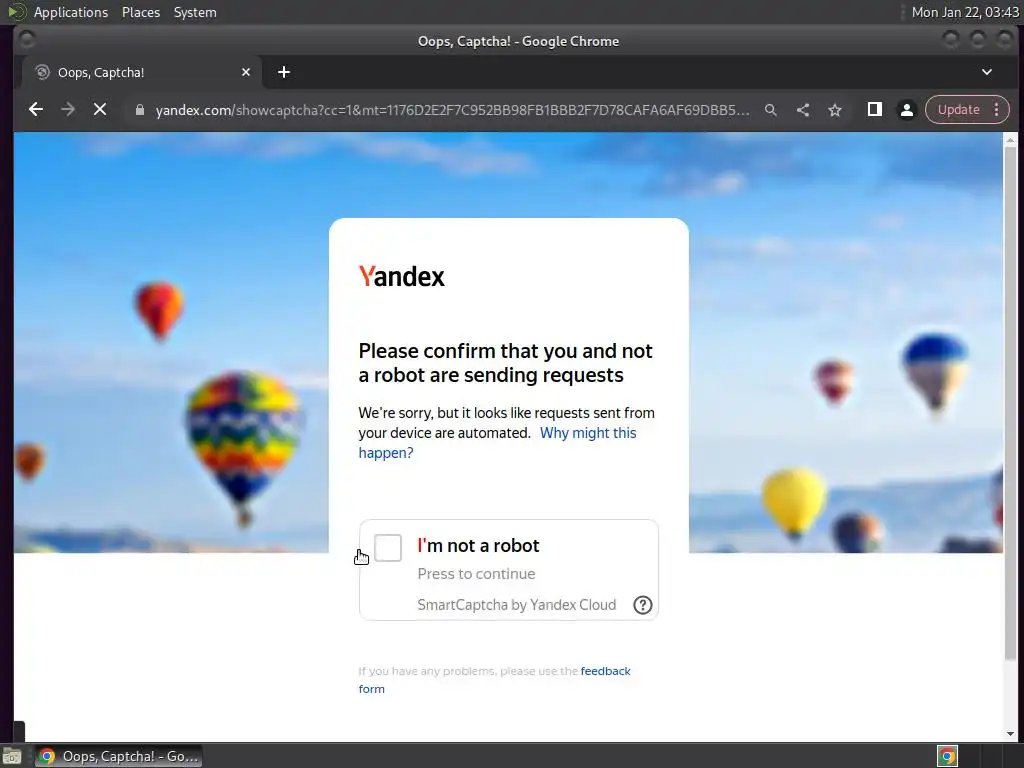This screenshot has width=1024, height=768.
Task: Stop loading the page with the X button
Action: (x=100, y=110)
